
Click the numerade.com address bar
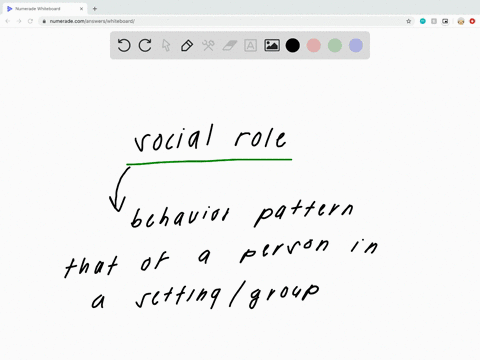[x=227, y=21]
